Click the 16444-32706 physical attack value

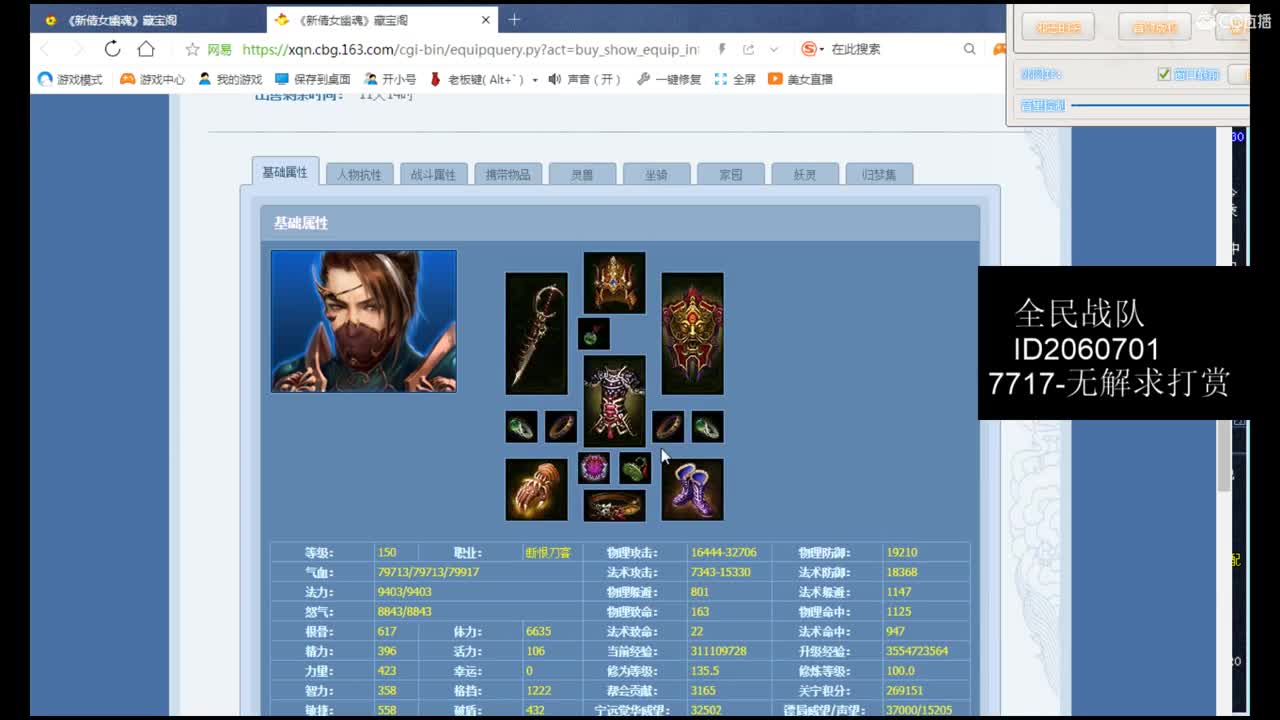pos(723,552)
